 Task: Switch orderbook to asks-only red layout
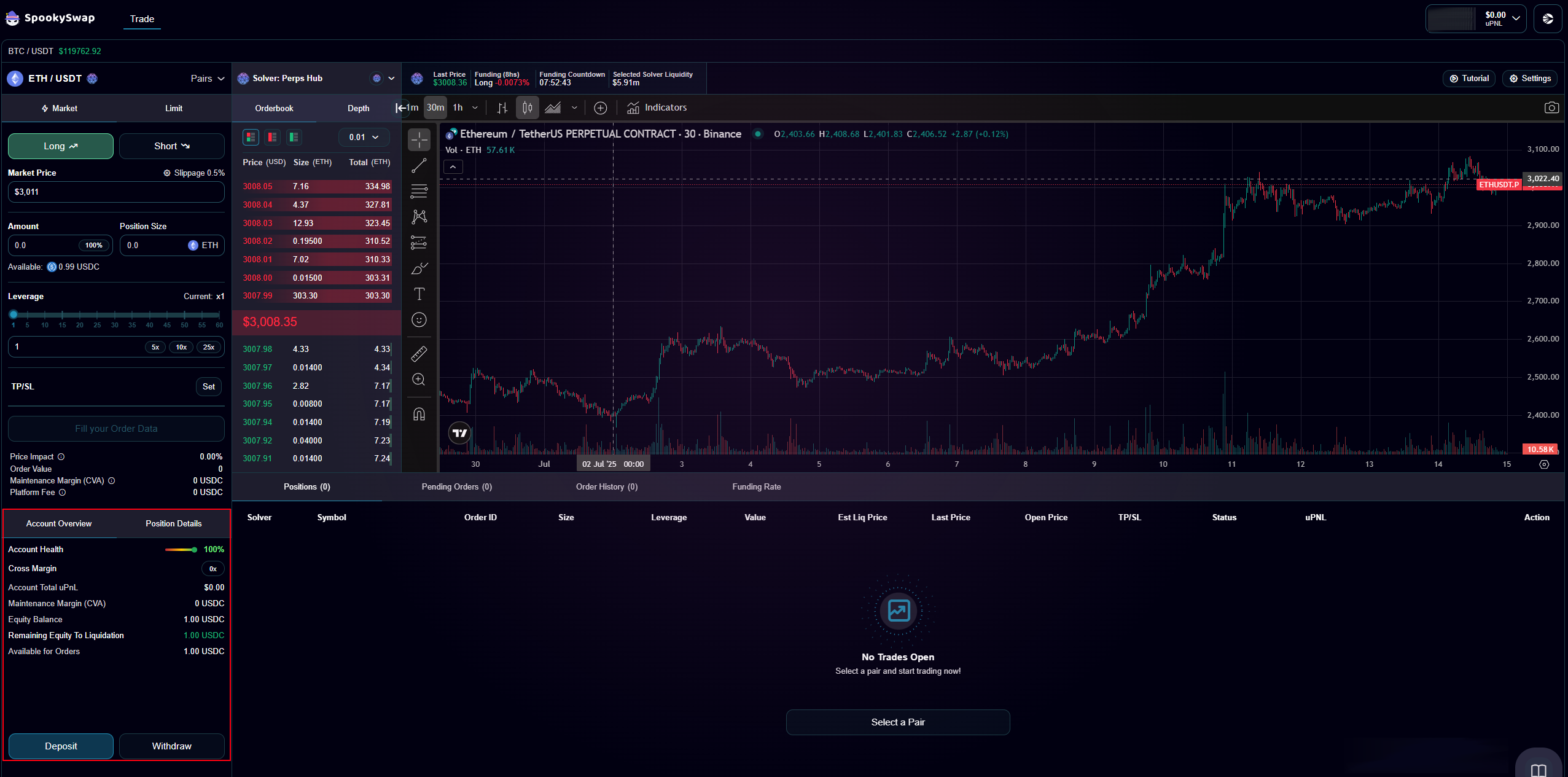tap(272, 137)
